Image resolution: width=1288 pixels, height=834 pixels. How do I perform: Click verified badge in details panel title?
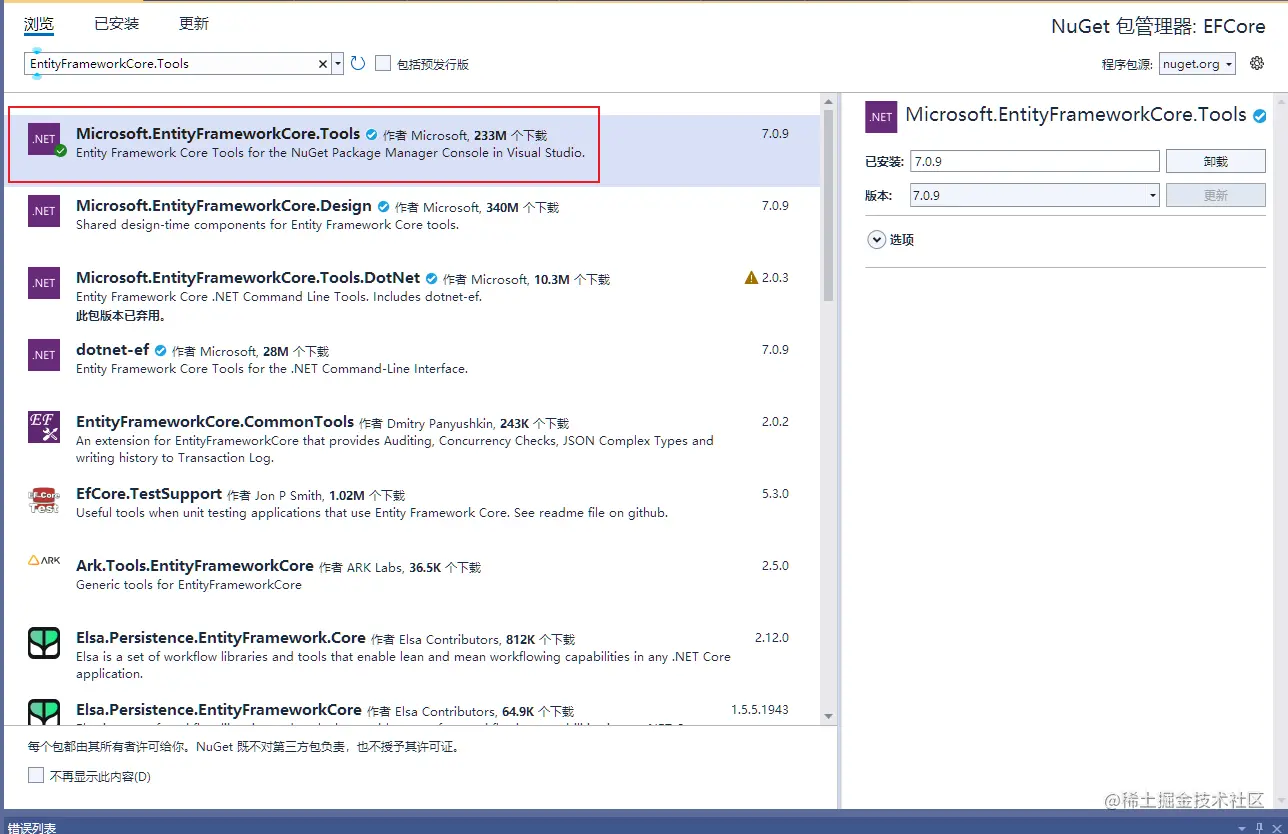[1260, 115]
